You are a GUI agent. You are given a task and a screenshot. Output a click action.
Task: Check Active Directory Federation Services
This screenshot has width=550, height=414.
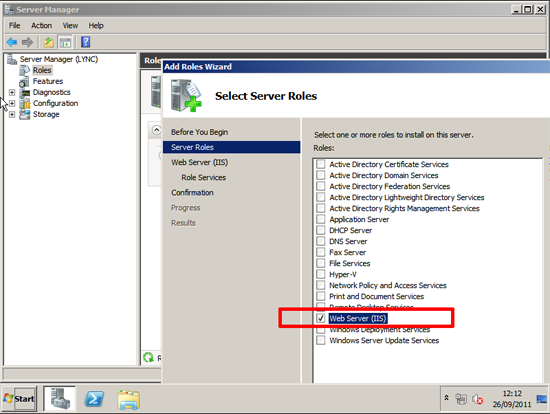click(321, 186)
